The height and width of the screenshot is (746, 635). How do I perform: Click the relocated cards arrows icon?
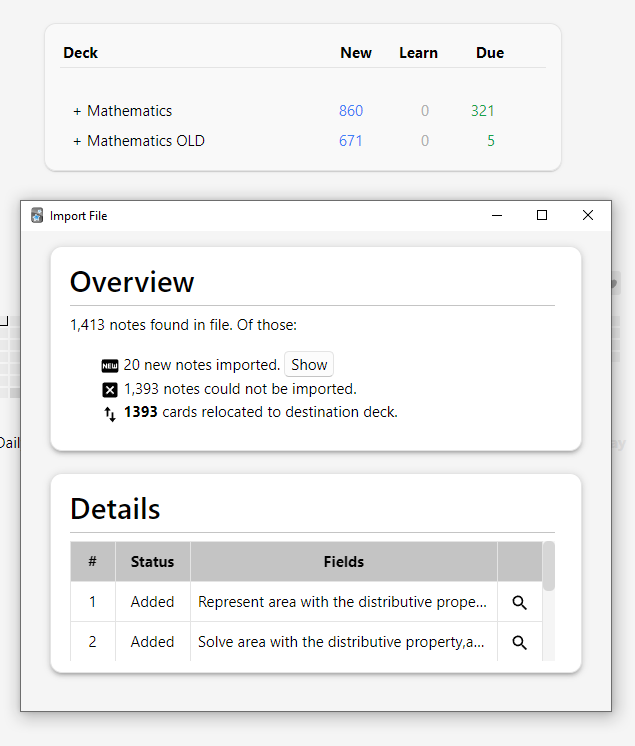(x=110, y=413)
